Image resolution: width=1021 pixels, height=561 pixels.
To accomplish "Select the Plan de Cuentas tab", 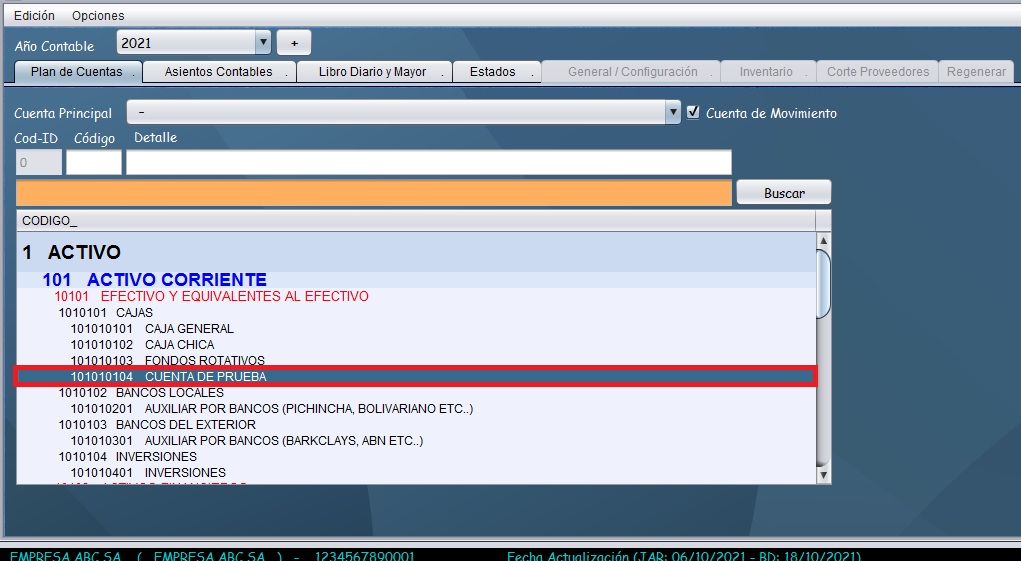I will (x=77, y=72).
